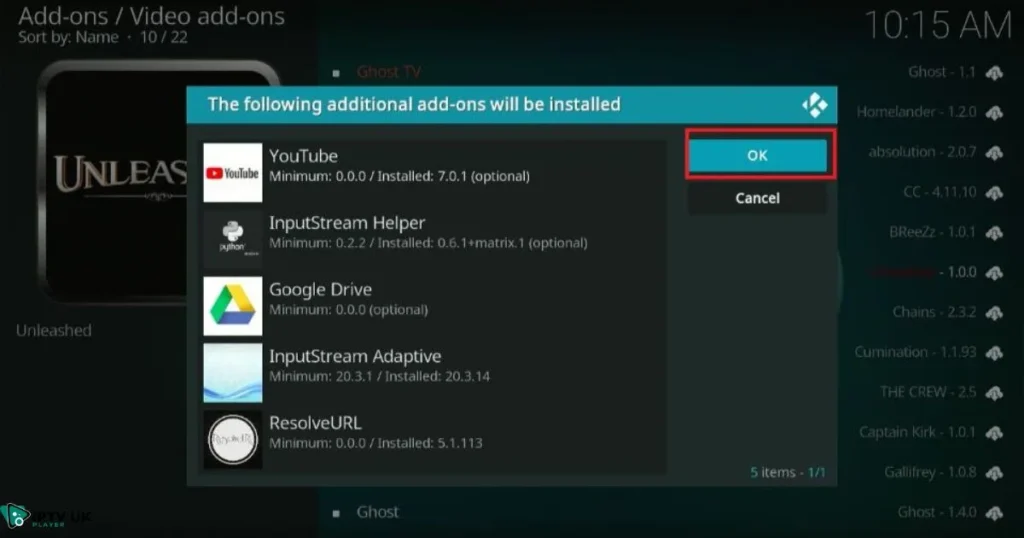Cancel the additional add-ons dialog

pos(758,198)
